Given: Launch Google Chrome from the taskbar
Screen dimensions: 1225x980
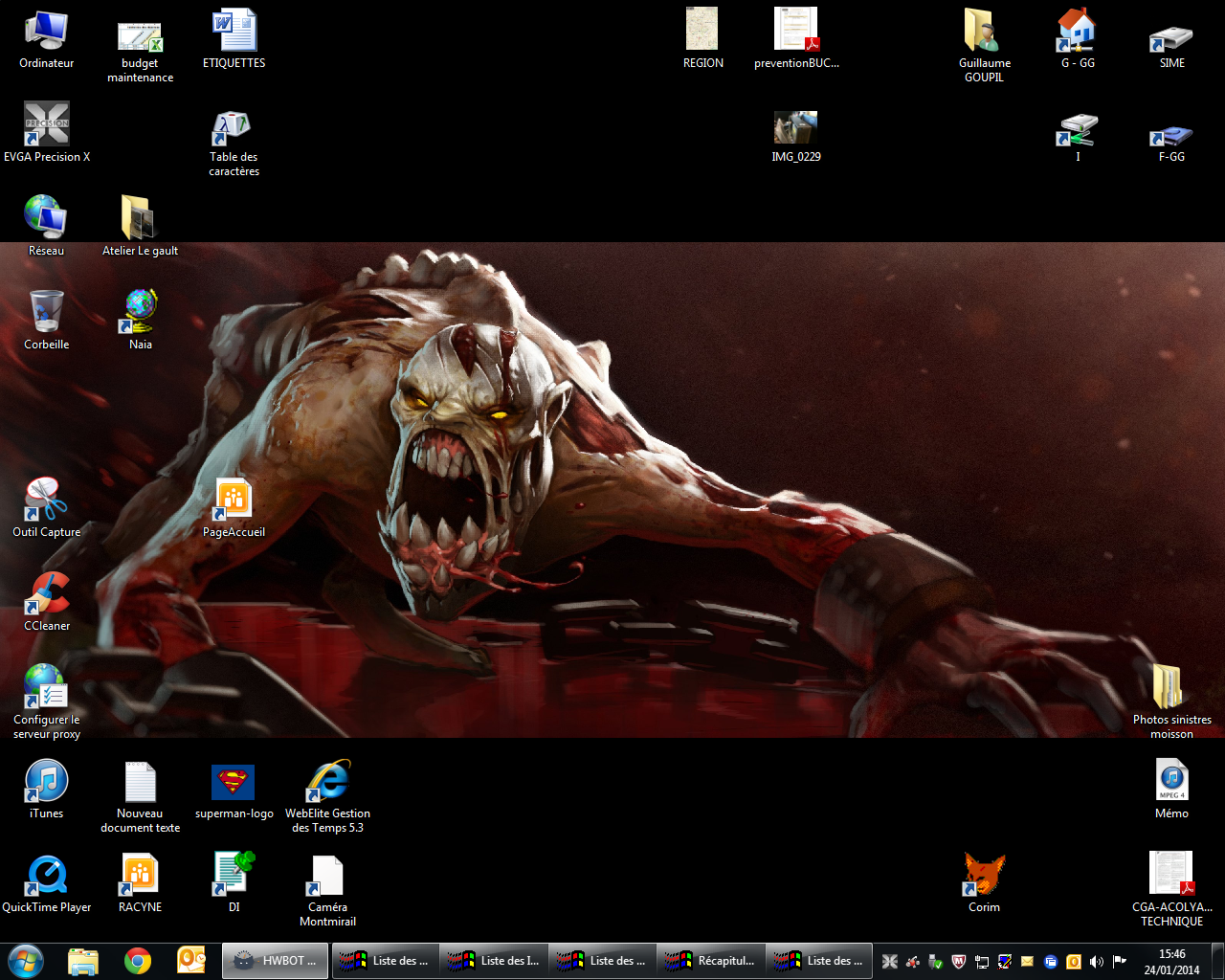Looking at the screenshot, I should pyautogui.click(x=138, y=961).
